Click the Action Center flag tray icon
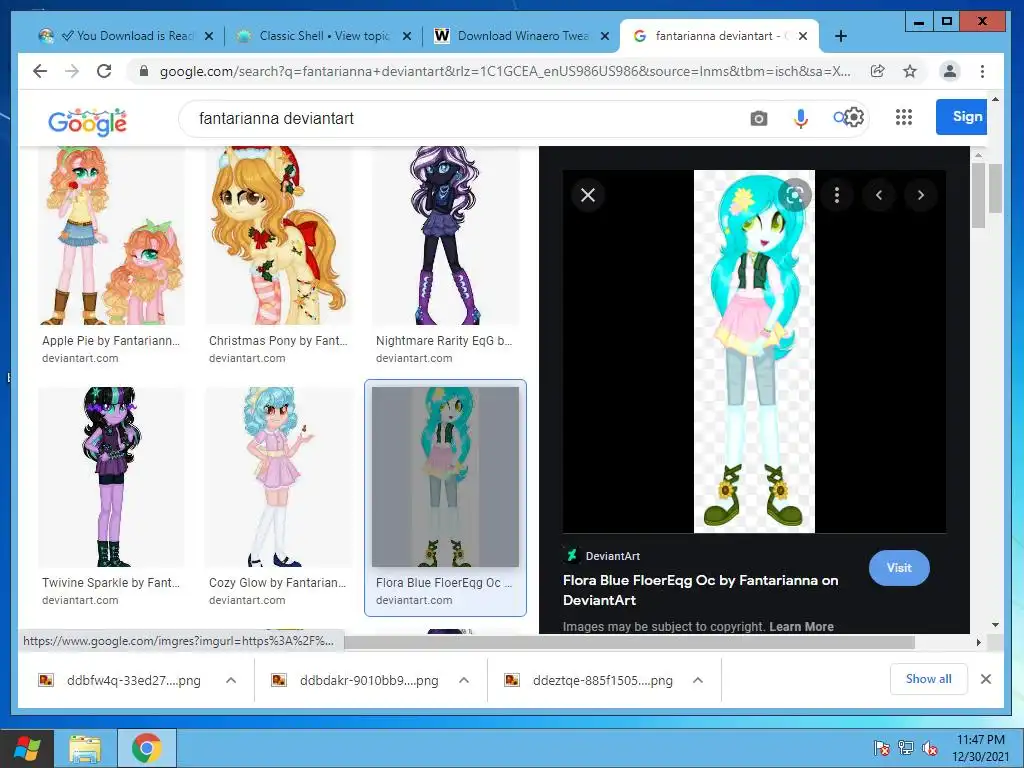Viewport: 1024px width, 768px height. (881, 748)
